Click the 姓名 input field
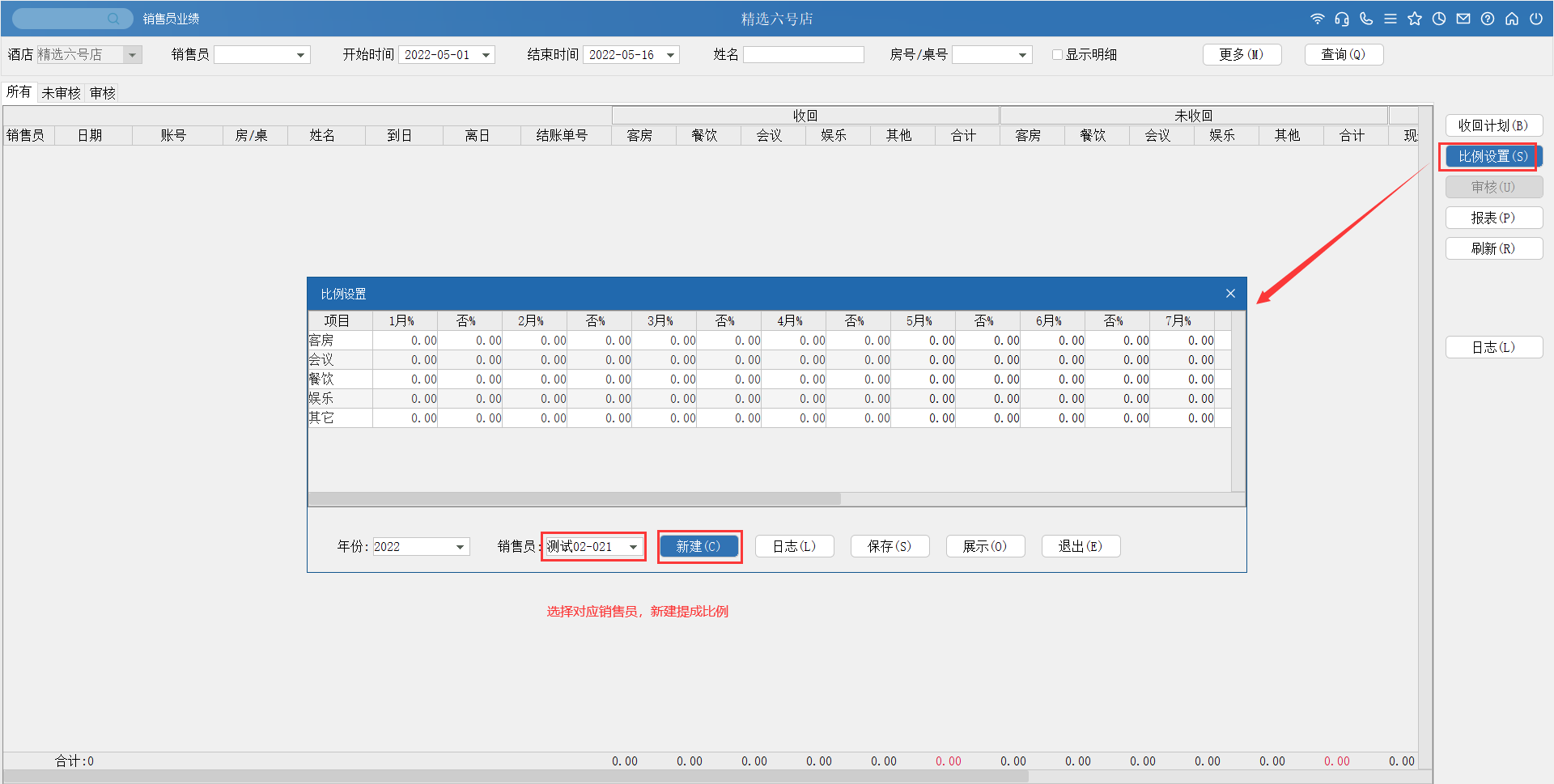Image resolution: width=1554 pixels, height=784 pixels. (803, 55)
